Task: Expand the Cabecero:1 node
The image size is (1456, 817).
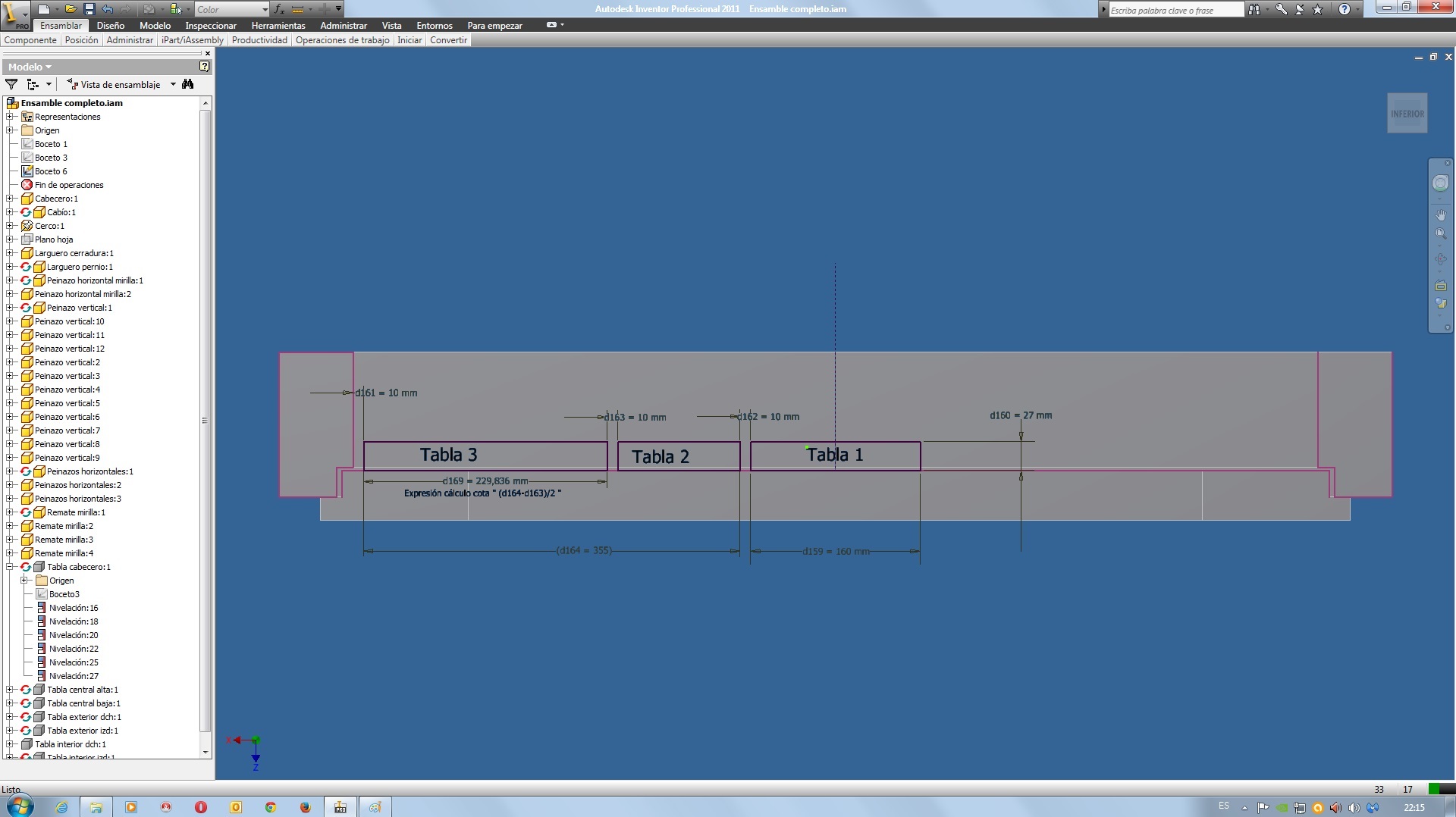Action: 10,199
